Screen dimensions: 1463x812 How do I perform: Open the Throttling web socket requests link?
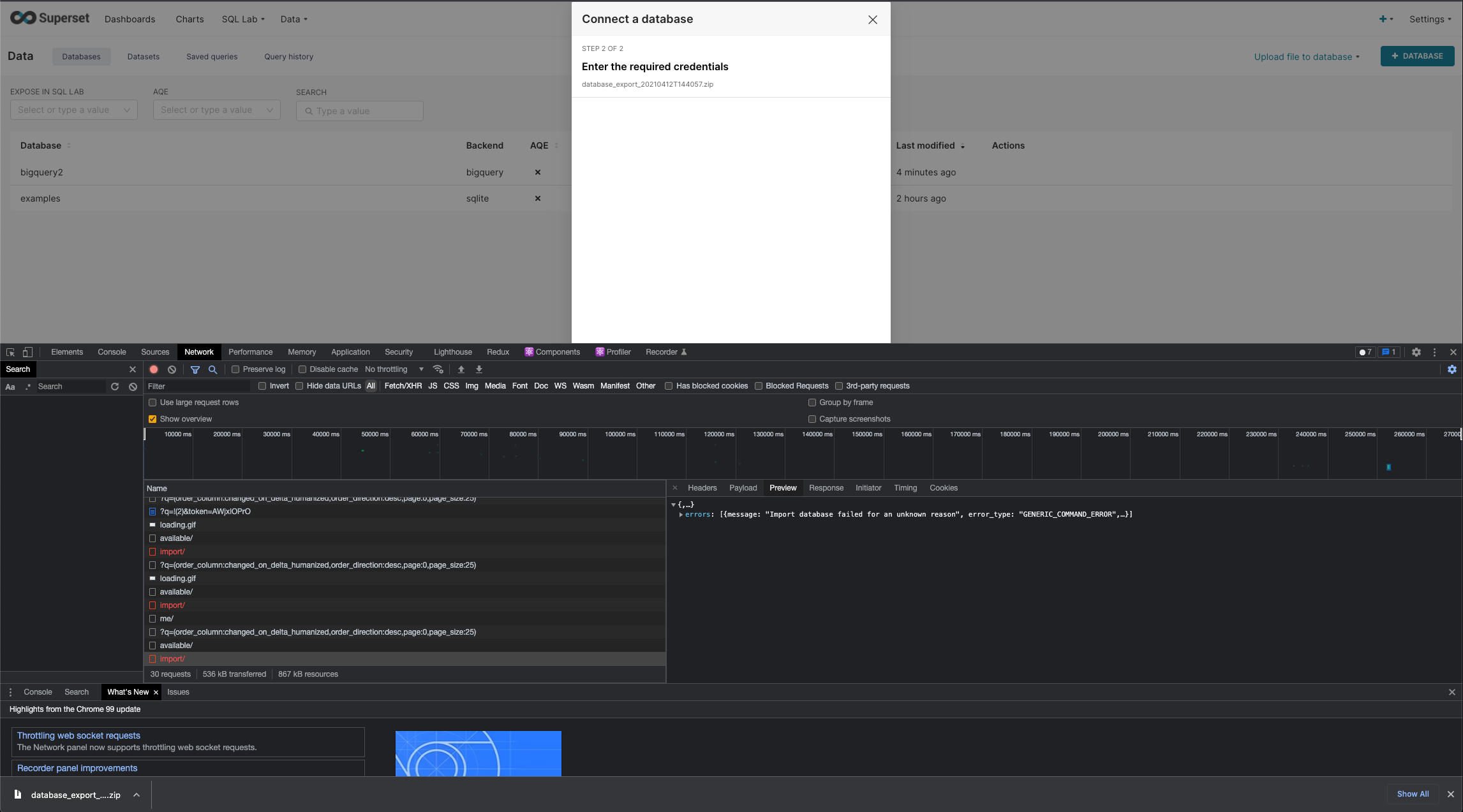(x=78, y=735)
